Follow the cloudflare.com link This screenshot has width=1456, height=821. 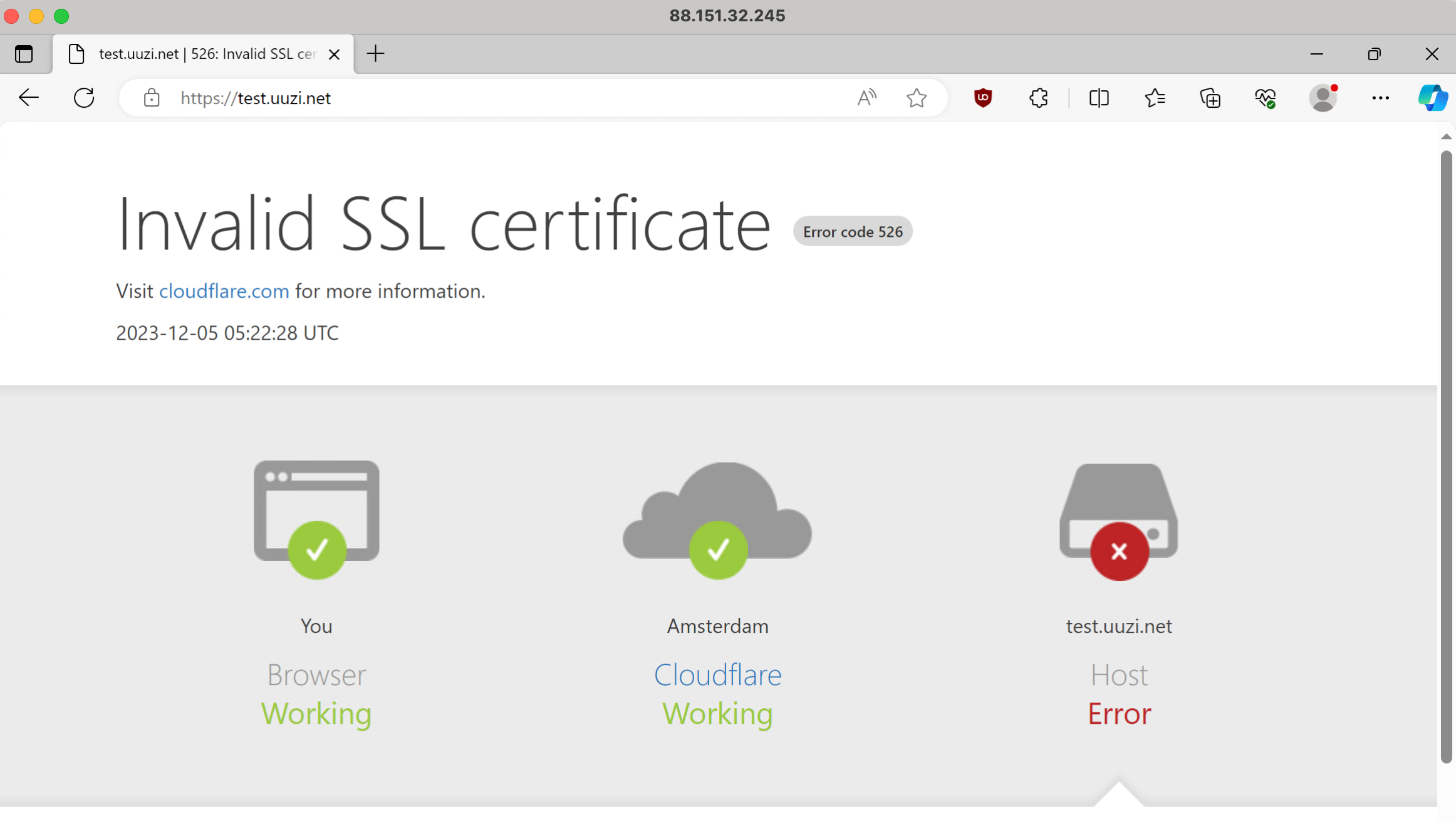pyautogui.click(x=224, y=291)
